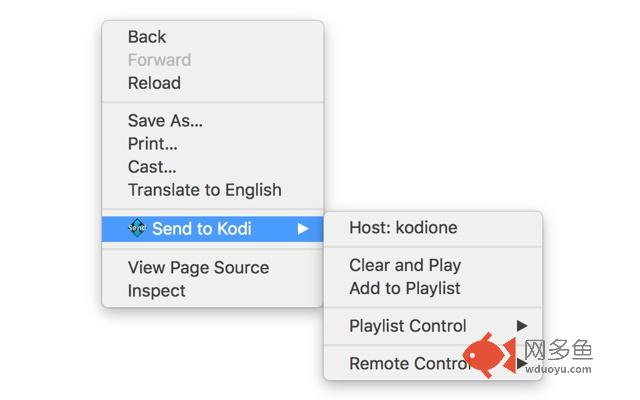Open the Print… dialog entry
Screen dimensions: 640x400
pyautogui.click(x=153, y=144)
